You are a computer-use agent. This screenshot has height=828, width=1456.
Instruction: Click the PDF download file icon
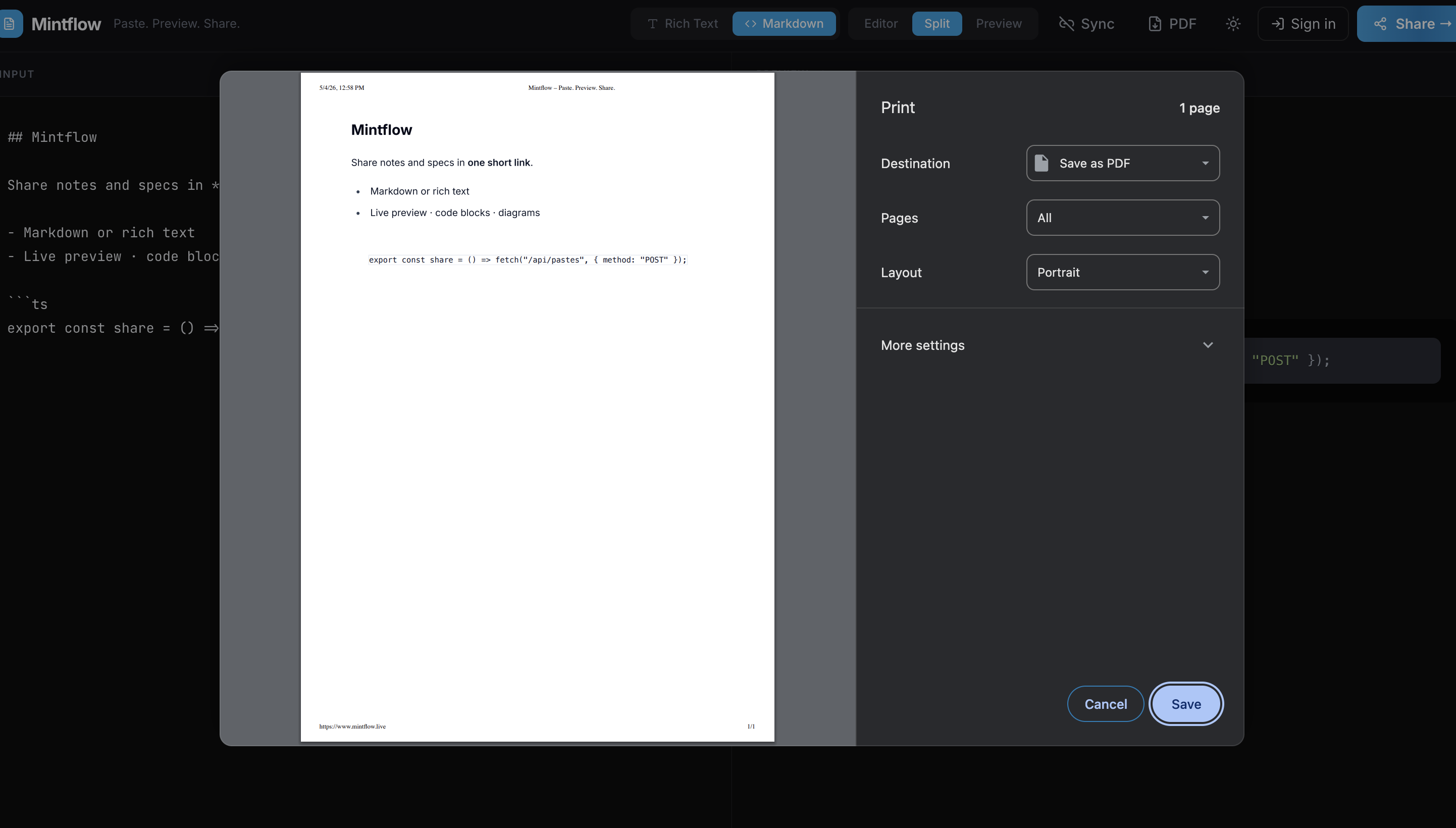[x=1155, y=24]
